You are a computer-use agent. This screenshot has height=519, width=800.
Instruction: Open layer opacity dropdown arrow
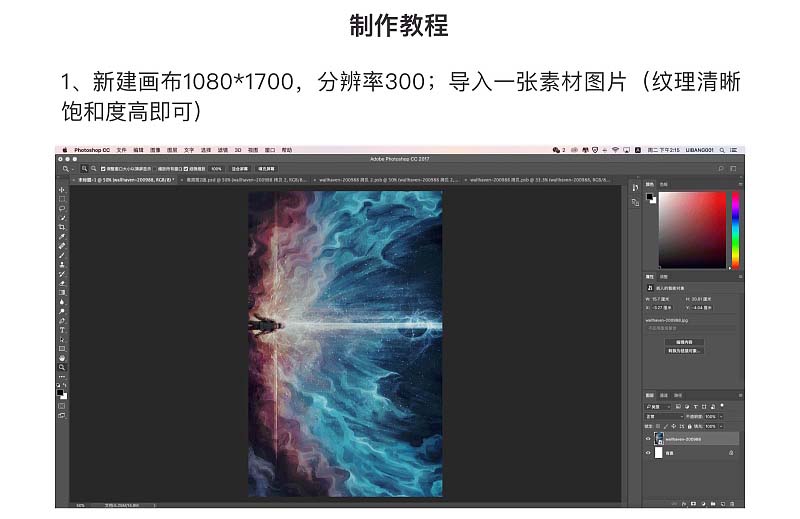point(721,417)
